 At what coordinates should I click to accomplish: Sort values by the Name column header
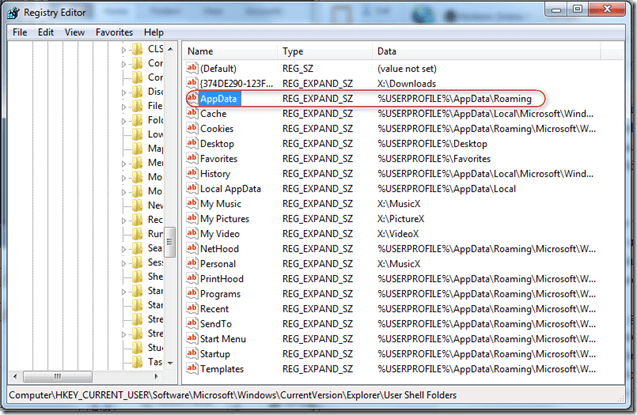coord(230,50)
